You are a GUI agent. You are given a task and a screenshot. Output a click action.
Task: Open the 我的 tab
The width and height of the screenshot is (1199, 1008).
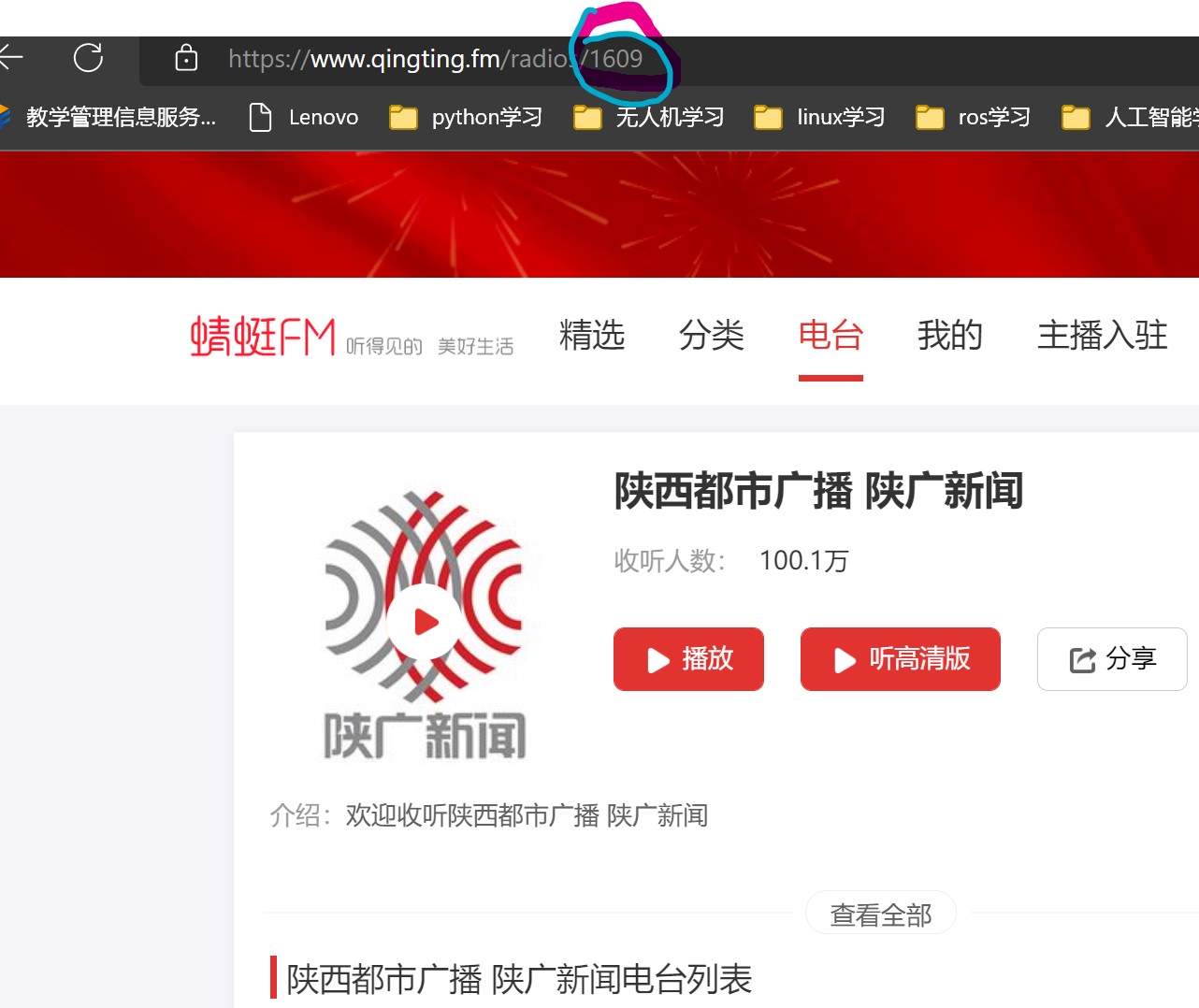click(950, 335)
